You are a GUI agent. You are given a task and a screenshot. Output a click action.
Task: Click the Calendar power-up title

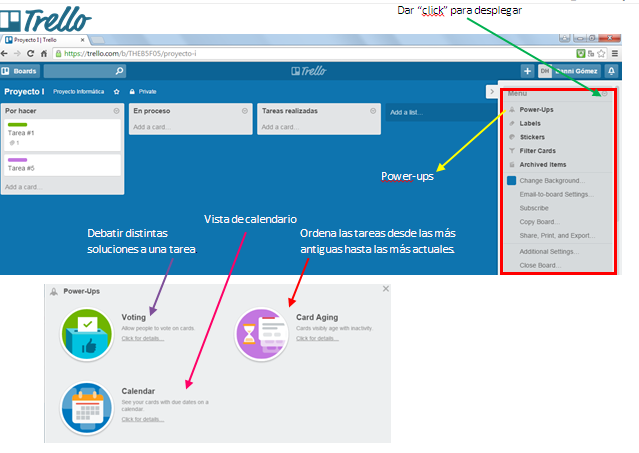[x=138, y=391]
